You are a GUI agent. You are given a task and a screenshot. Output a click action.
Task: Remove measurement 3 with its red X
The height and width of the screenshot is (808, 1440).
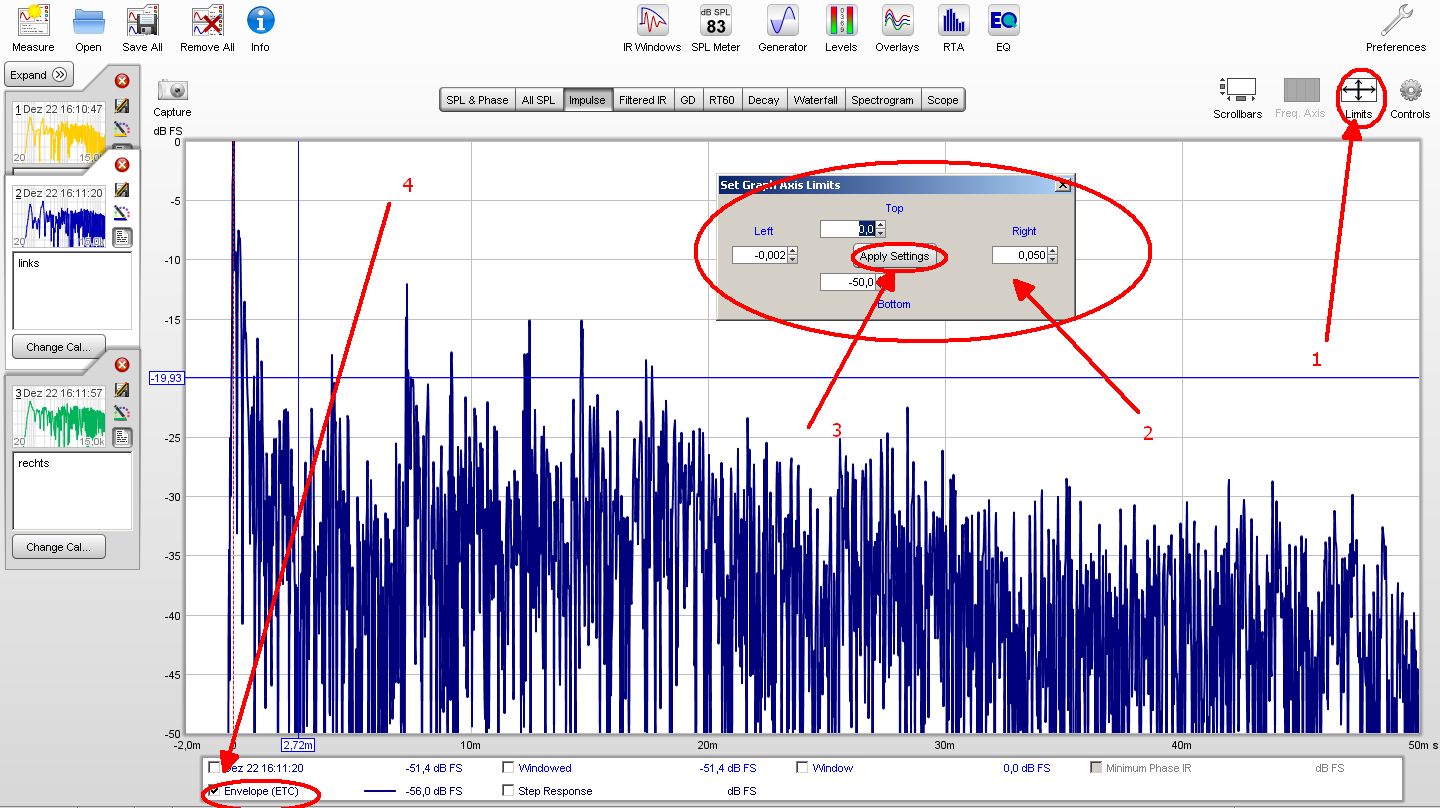[122, 365]
